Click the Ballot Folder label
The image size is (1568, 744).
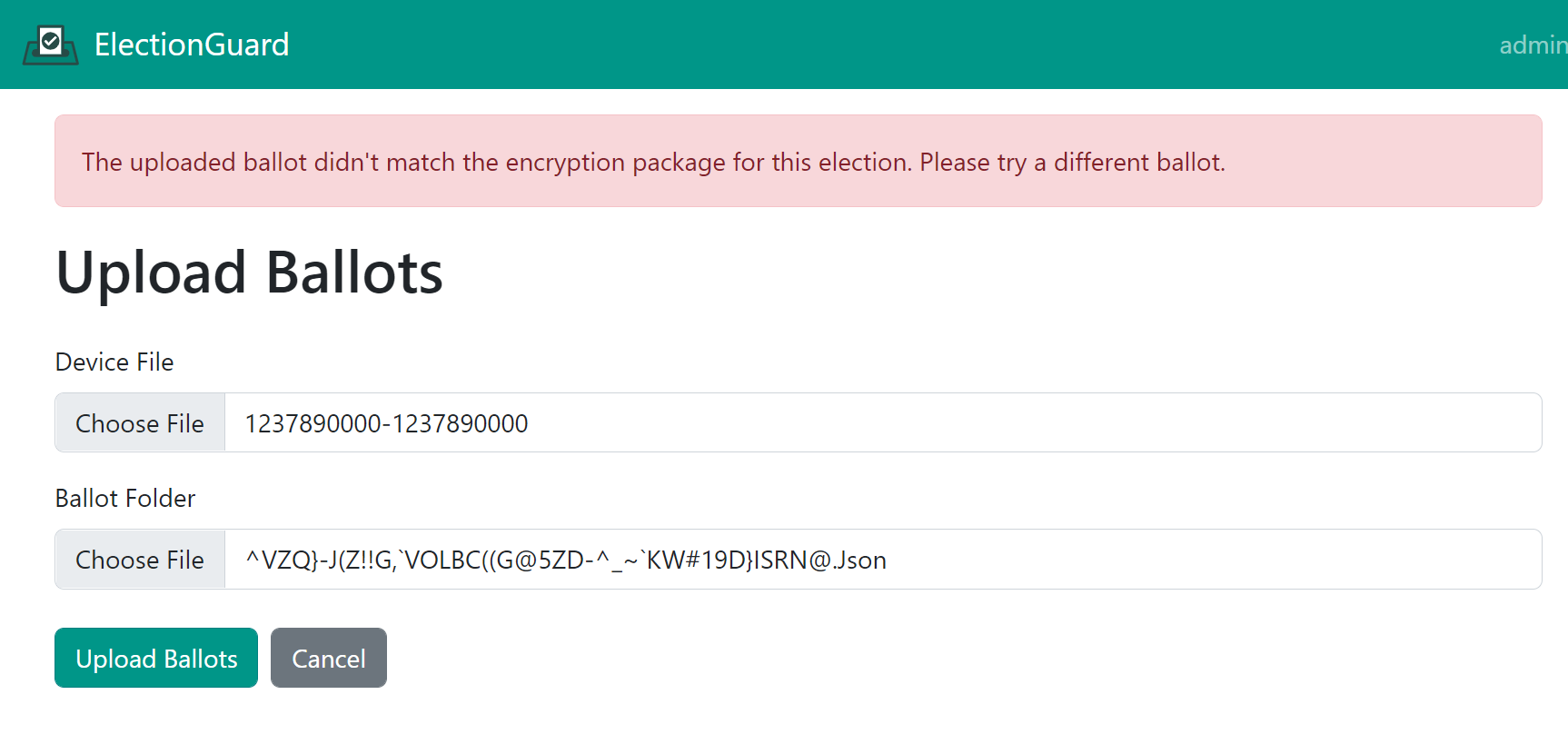125,498
